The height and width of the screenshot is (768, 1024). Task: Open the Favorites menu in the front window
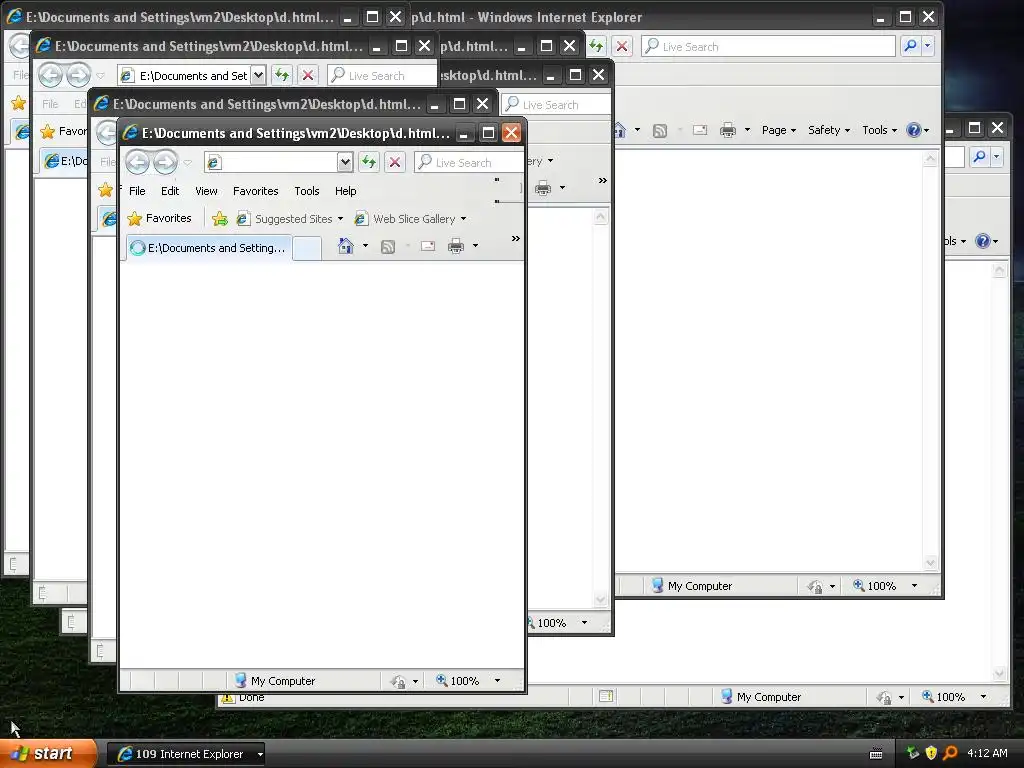[255, 191]
